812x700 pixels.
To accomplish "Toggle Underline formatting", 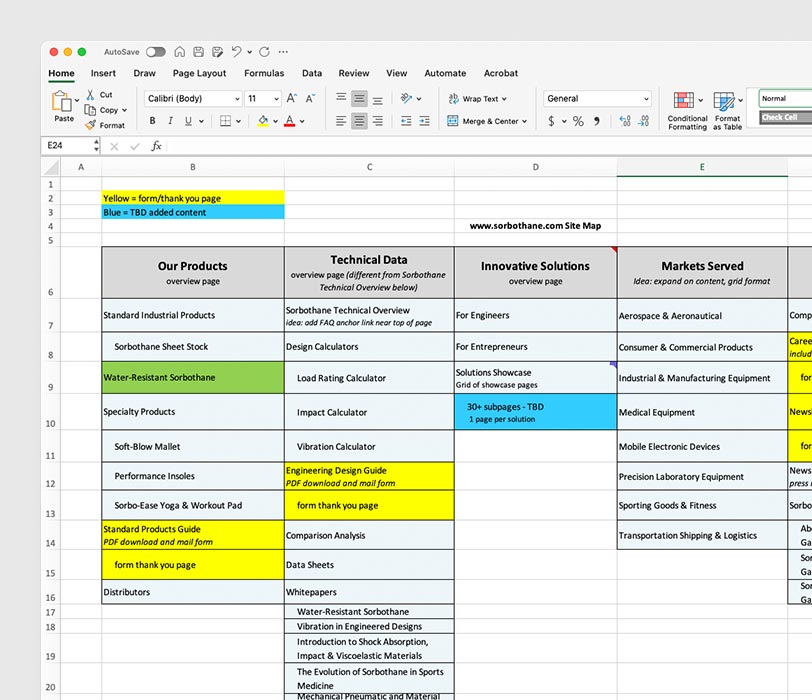I will (x=188, y=121).
